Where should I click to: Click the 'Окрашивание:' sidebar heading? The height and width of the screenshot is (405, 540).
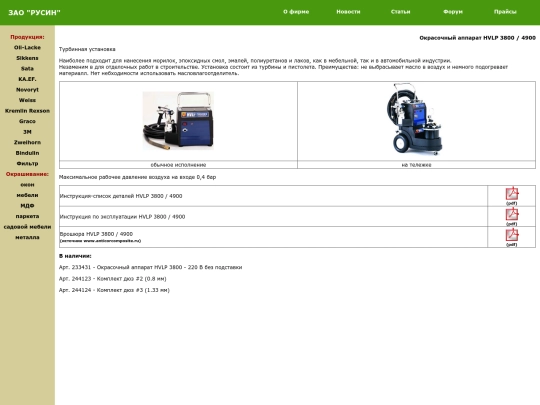click(27, 174)
